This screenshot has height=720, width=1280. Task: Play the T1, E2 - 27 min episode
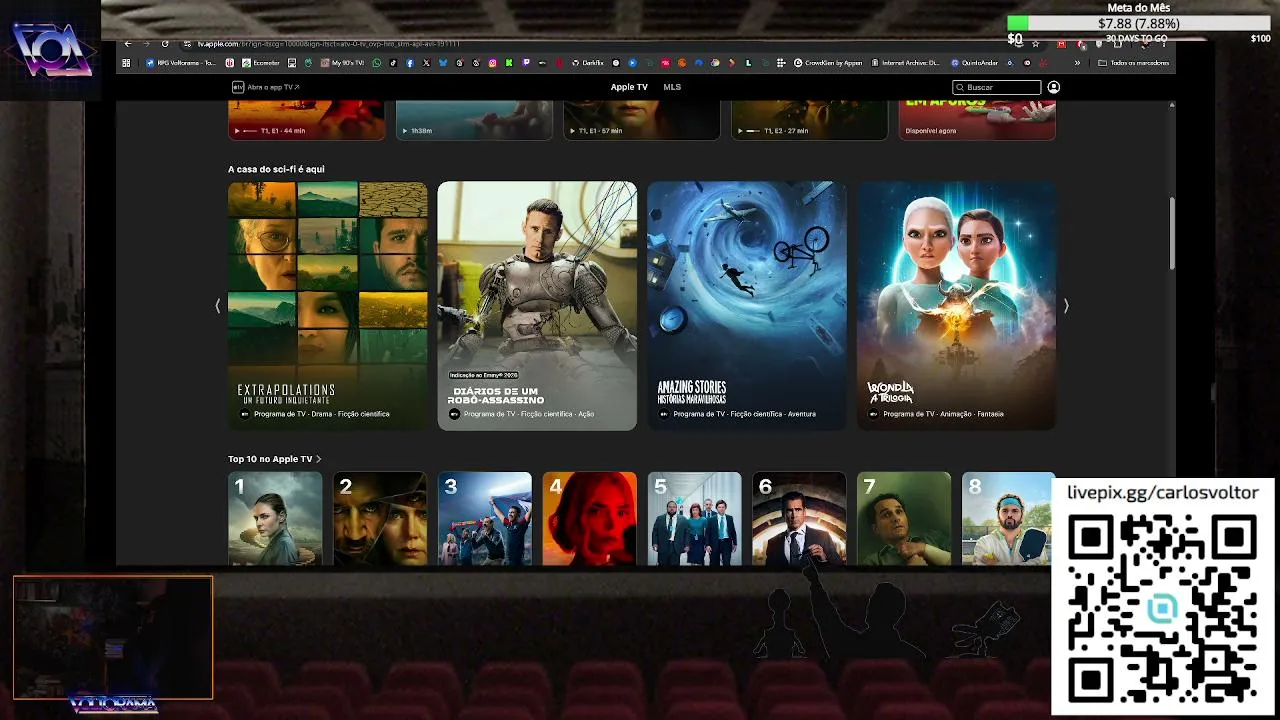[810, 120]
